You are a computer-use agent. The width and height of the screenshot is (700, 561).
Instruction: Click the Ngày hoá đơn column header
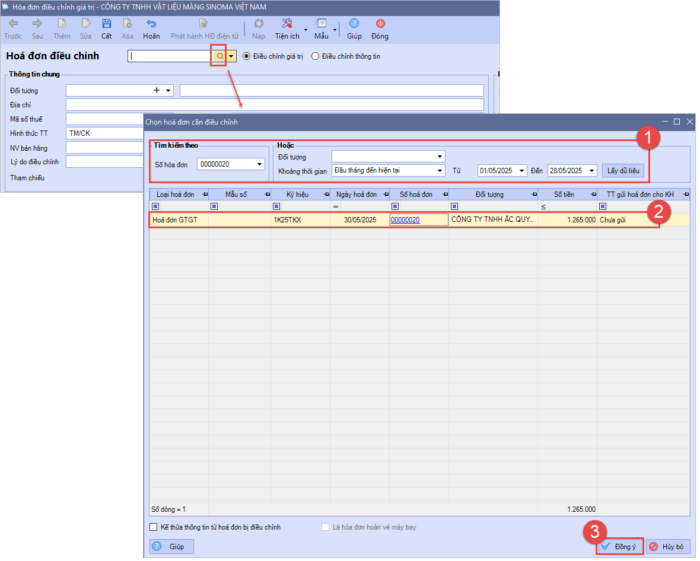click(x=355, y=193)
